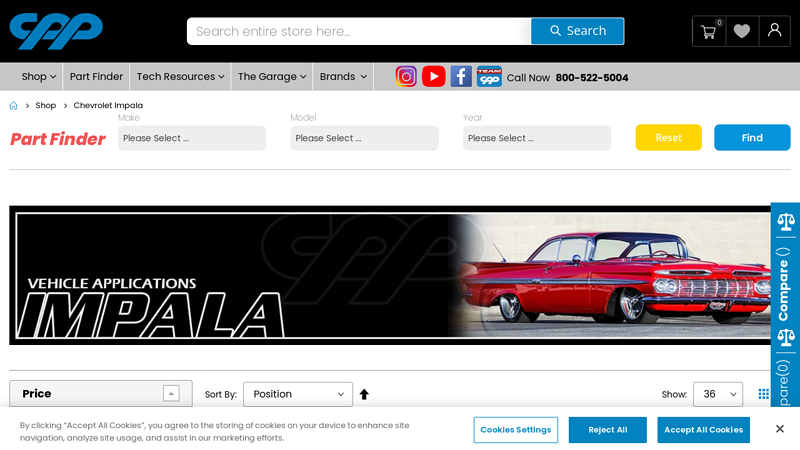Viewport: 800px width, 450px height.
Task: Open the Sort By Position dropdown
Action: click(x=298, y=394)
